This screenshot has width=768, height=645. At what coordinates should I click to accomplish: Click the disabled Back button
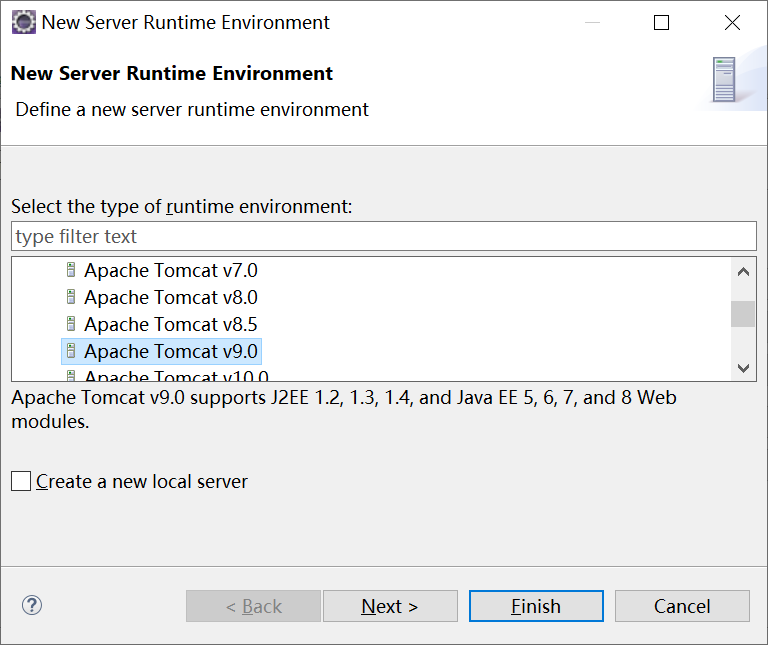(253, 606)
